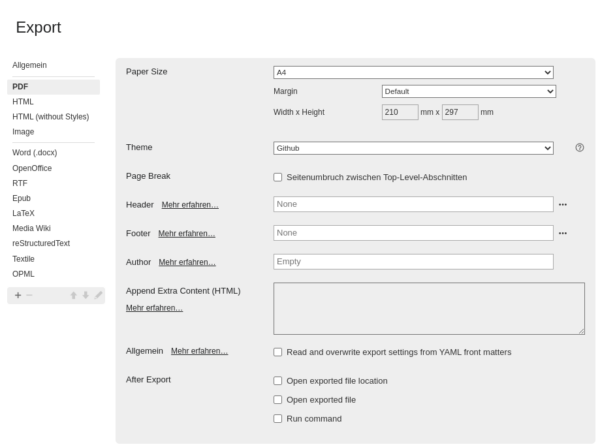The width and height of the screenshot is (600, 447).
Task: Click the move up arrow icon
Action: pos(73,295)
